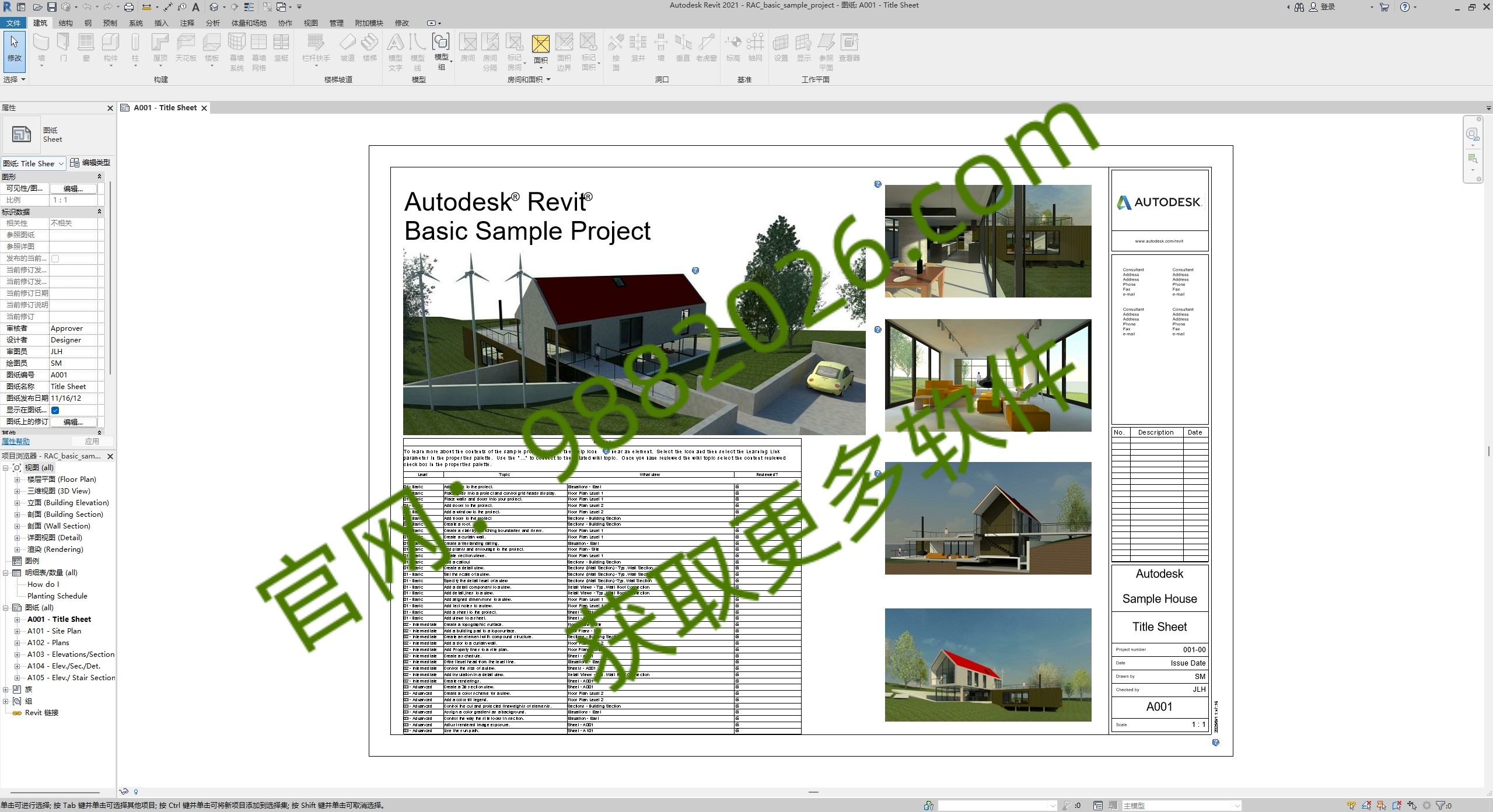This screenshot has width=1493, height=812.
Task: Switch to the 视图 ribbon tab
Action: point(310,23)
